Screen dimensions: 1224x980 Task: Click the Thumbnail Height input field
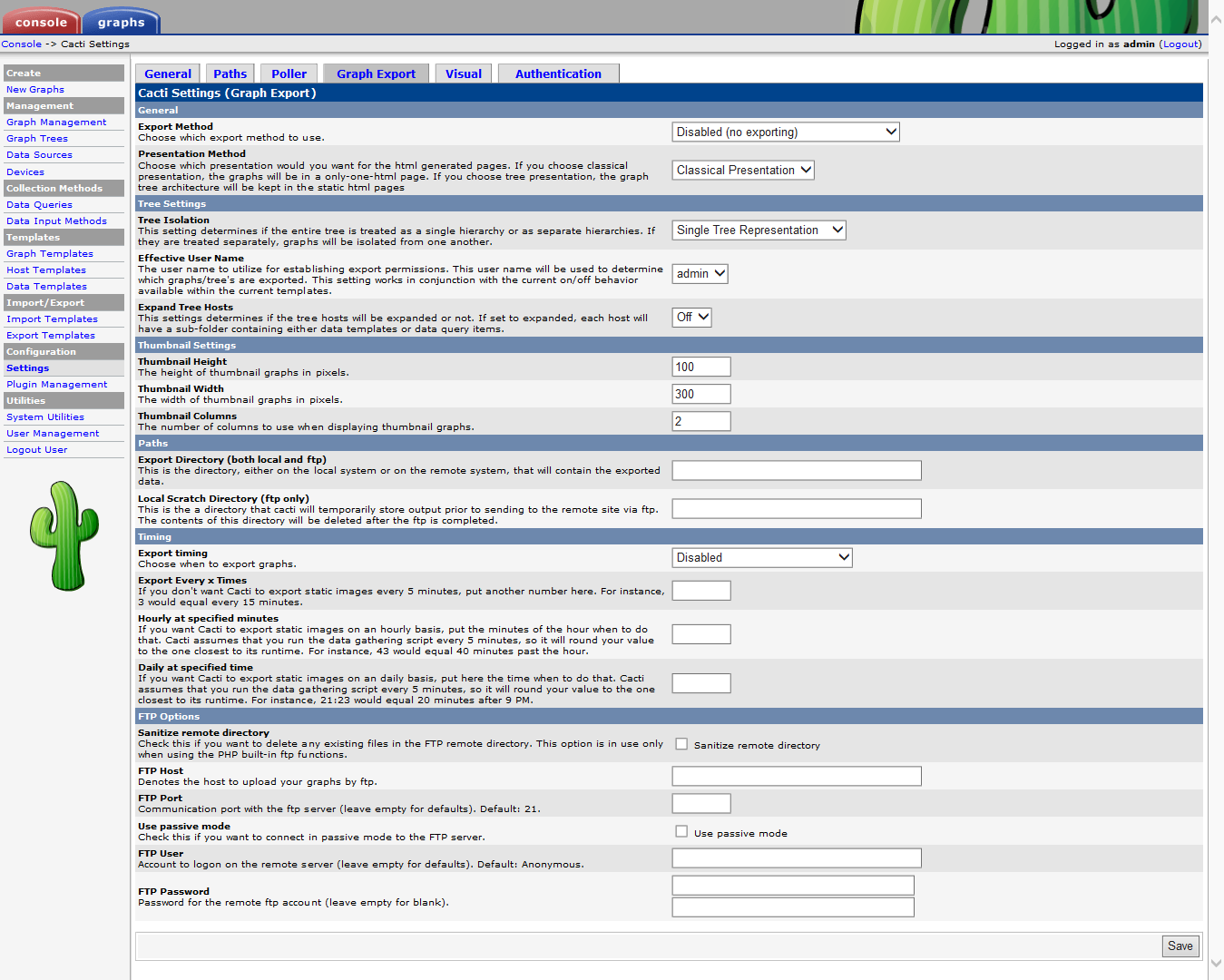click(x=701, y=367)
